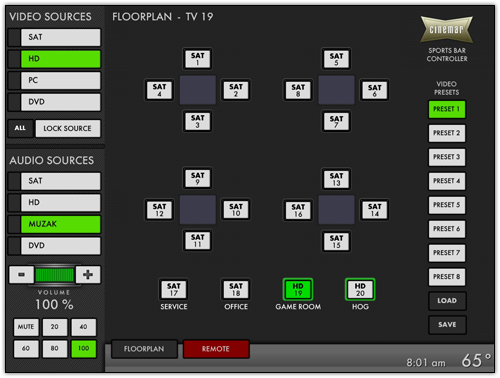This screenshot has width=500, height=378.
Task: Open the Remote tab
Action: coord(216,349)
